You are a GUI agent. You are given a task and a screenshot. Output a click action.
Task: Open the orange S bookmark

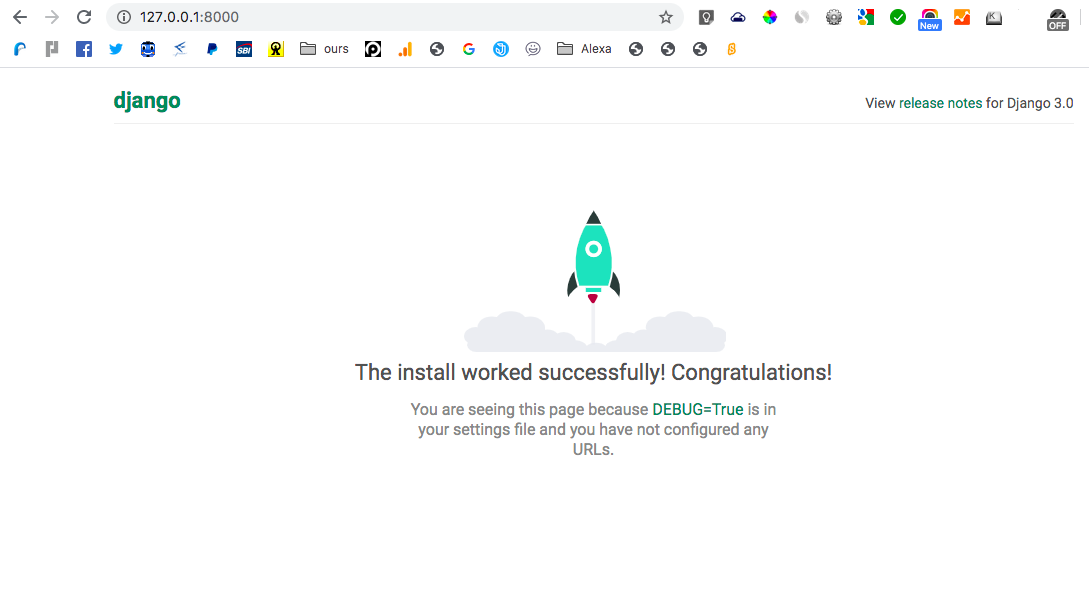click(731, 49)
